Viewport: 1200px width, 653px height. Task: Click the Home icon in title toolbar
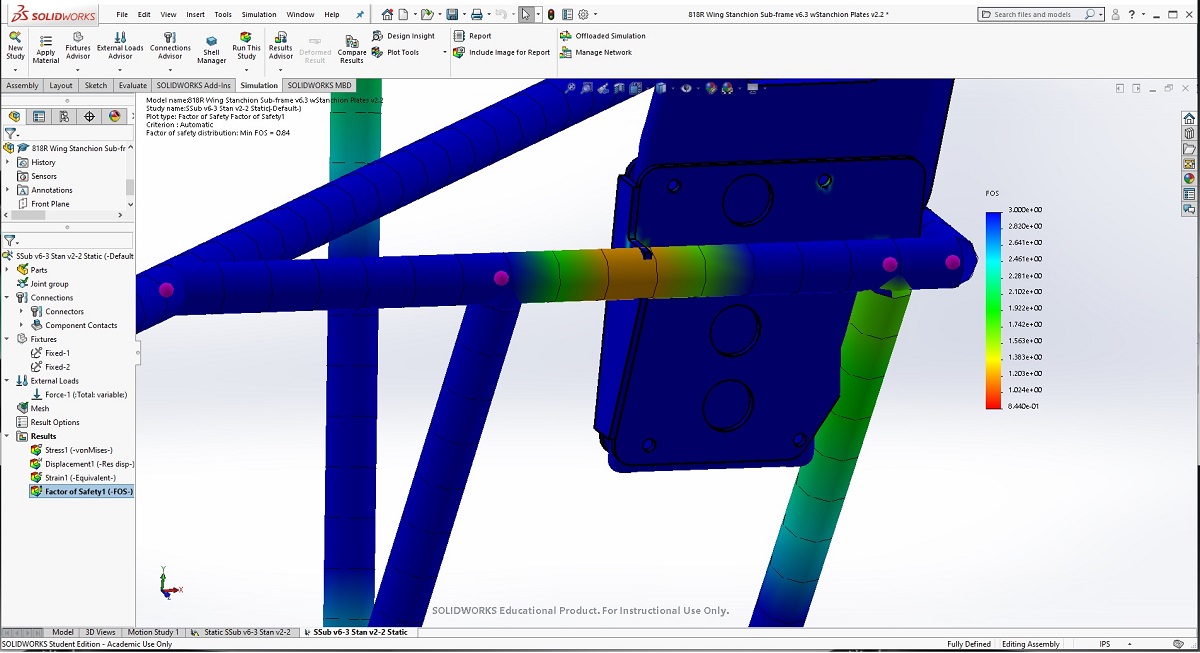point(388,15)
